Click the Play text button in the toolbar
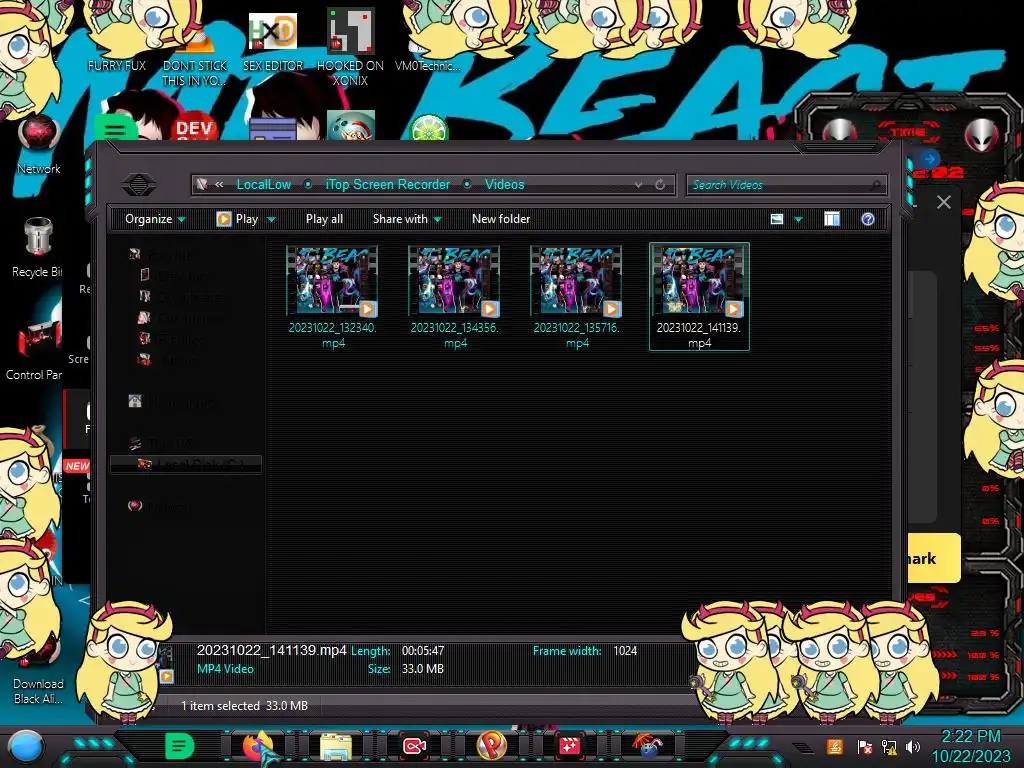Screen dimensions: 1024x768 click(x=247, y=219)
